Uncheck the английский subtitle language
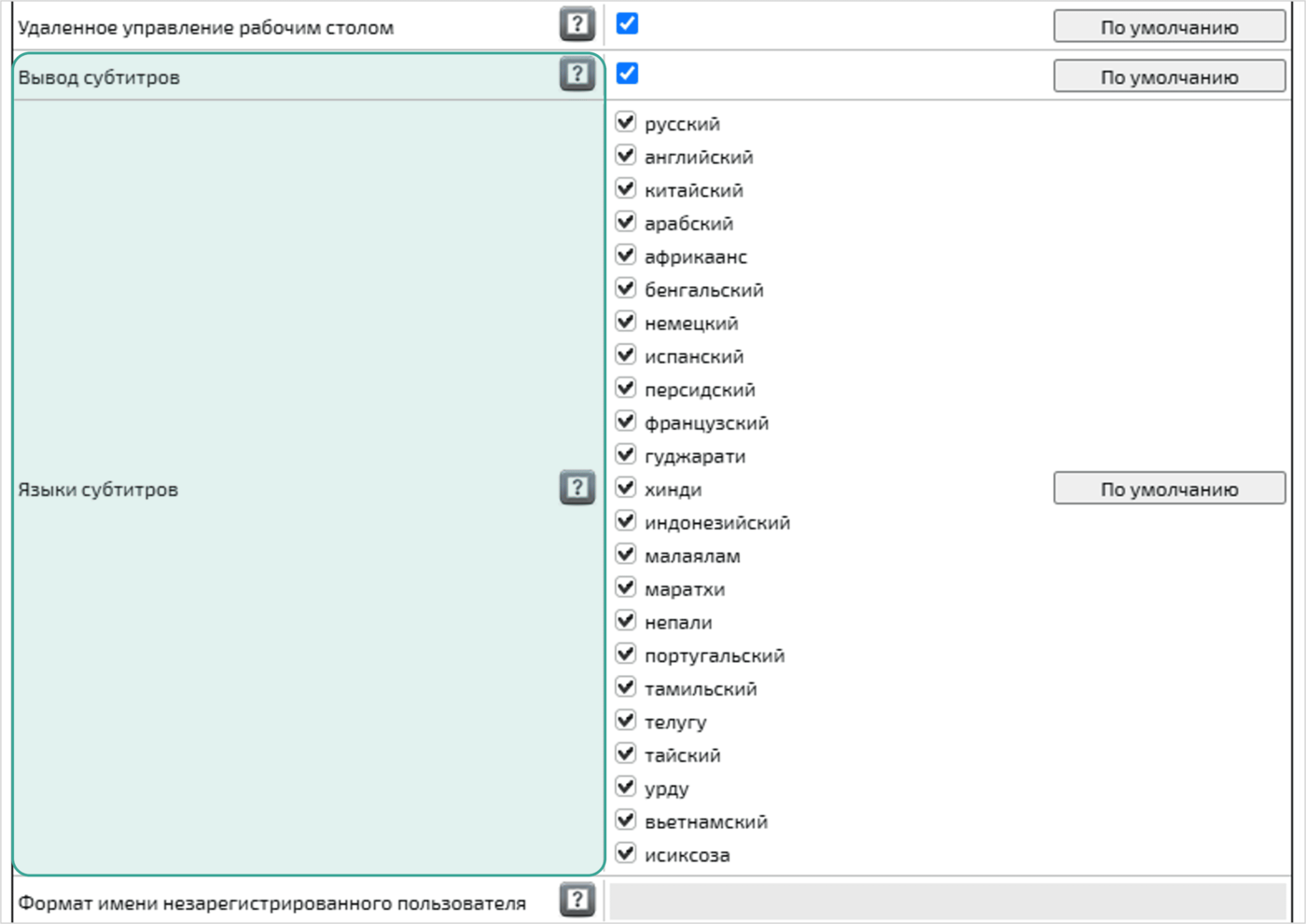This screenshot has width=1306, height=924. point(626,156)
